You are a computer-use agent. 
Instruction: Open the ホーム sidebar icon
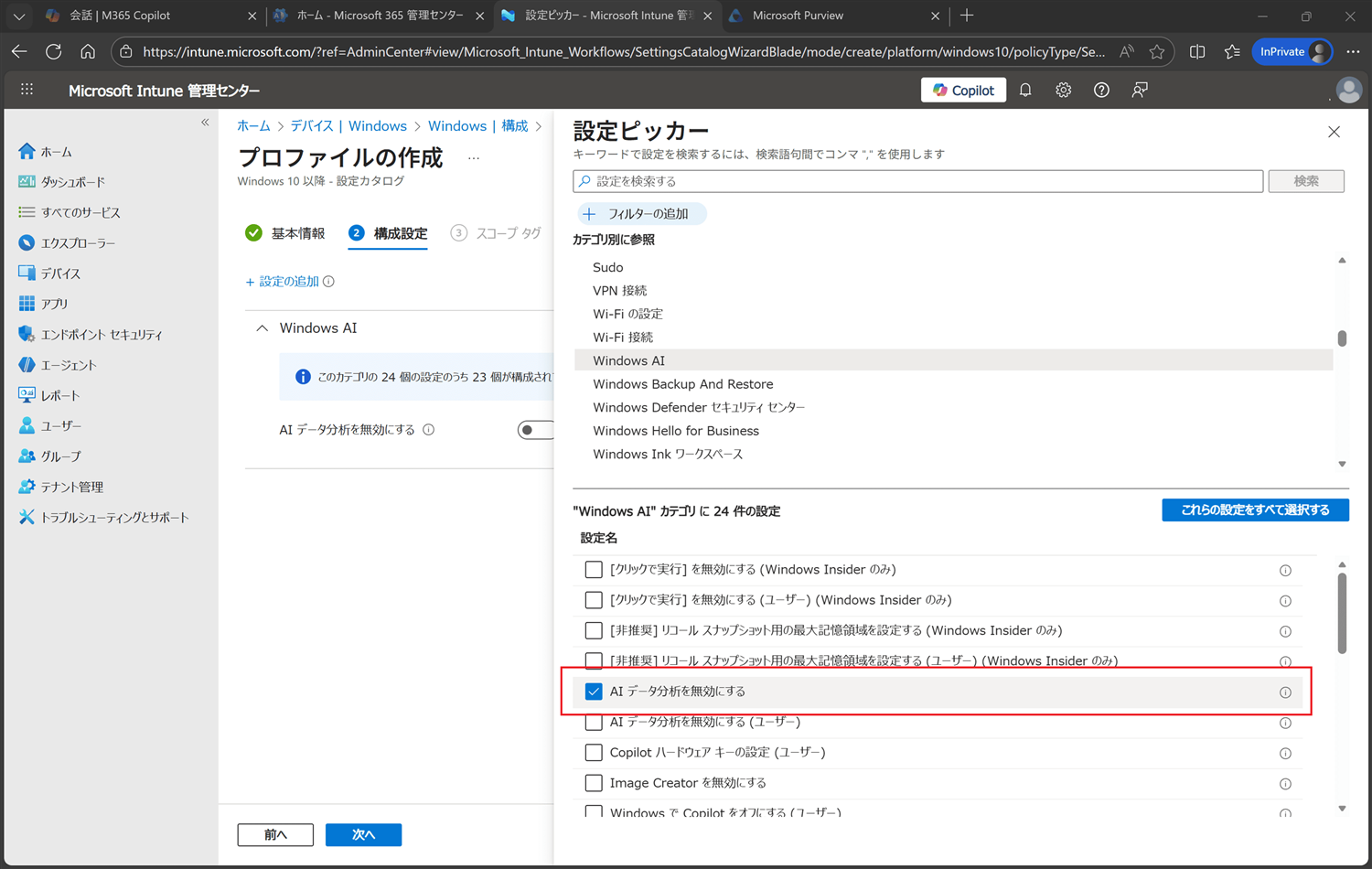tap(27, 152)
